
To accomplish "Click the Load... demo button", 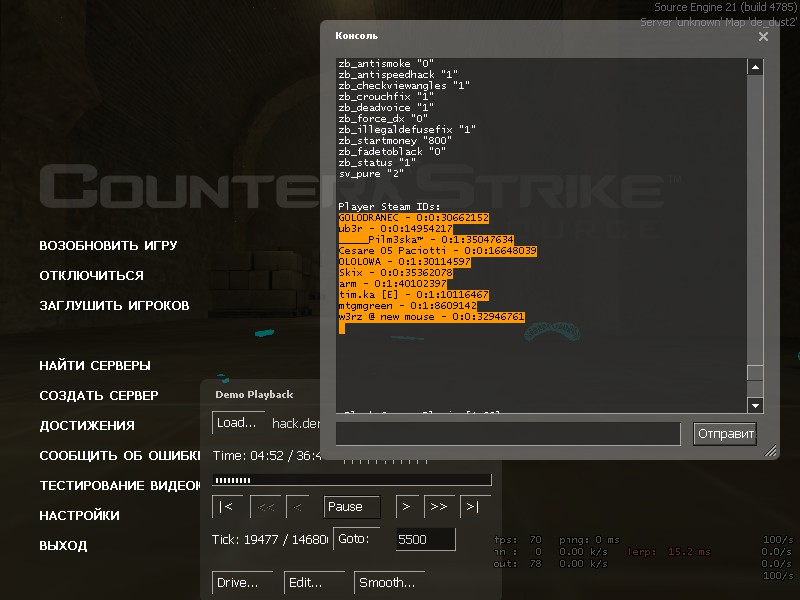I will 238,423.
